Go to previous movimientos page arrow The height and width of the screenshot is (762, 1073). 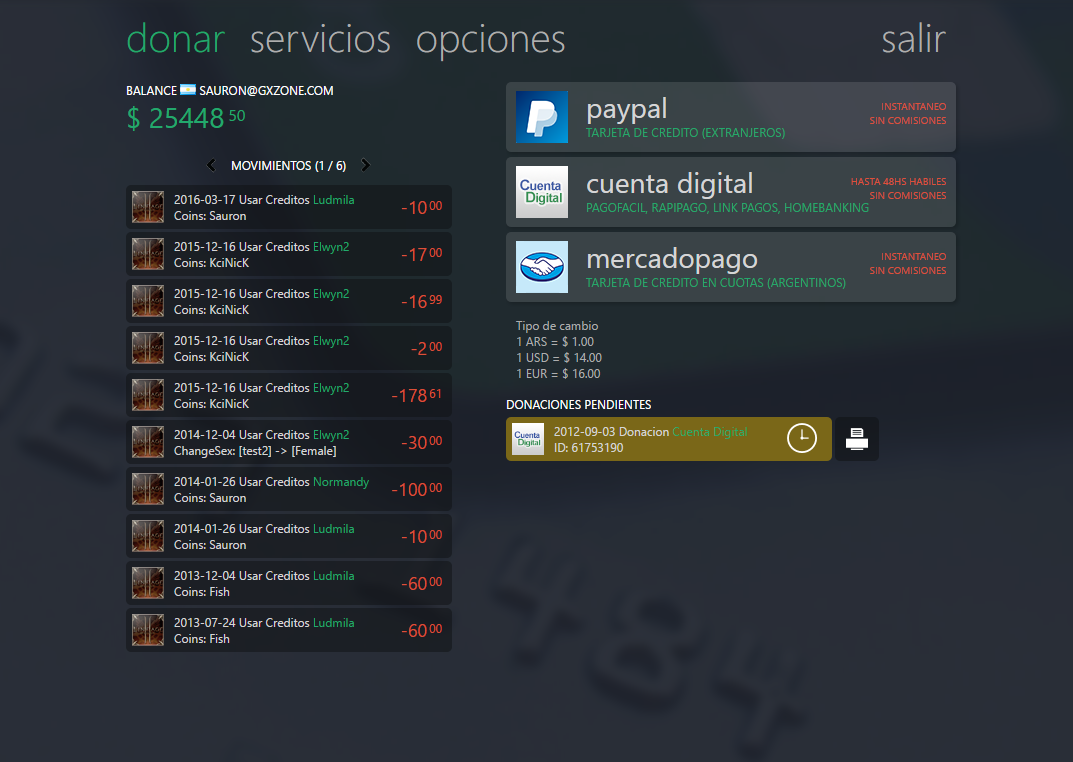click(211, 165)
